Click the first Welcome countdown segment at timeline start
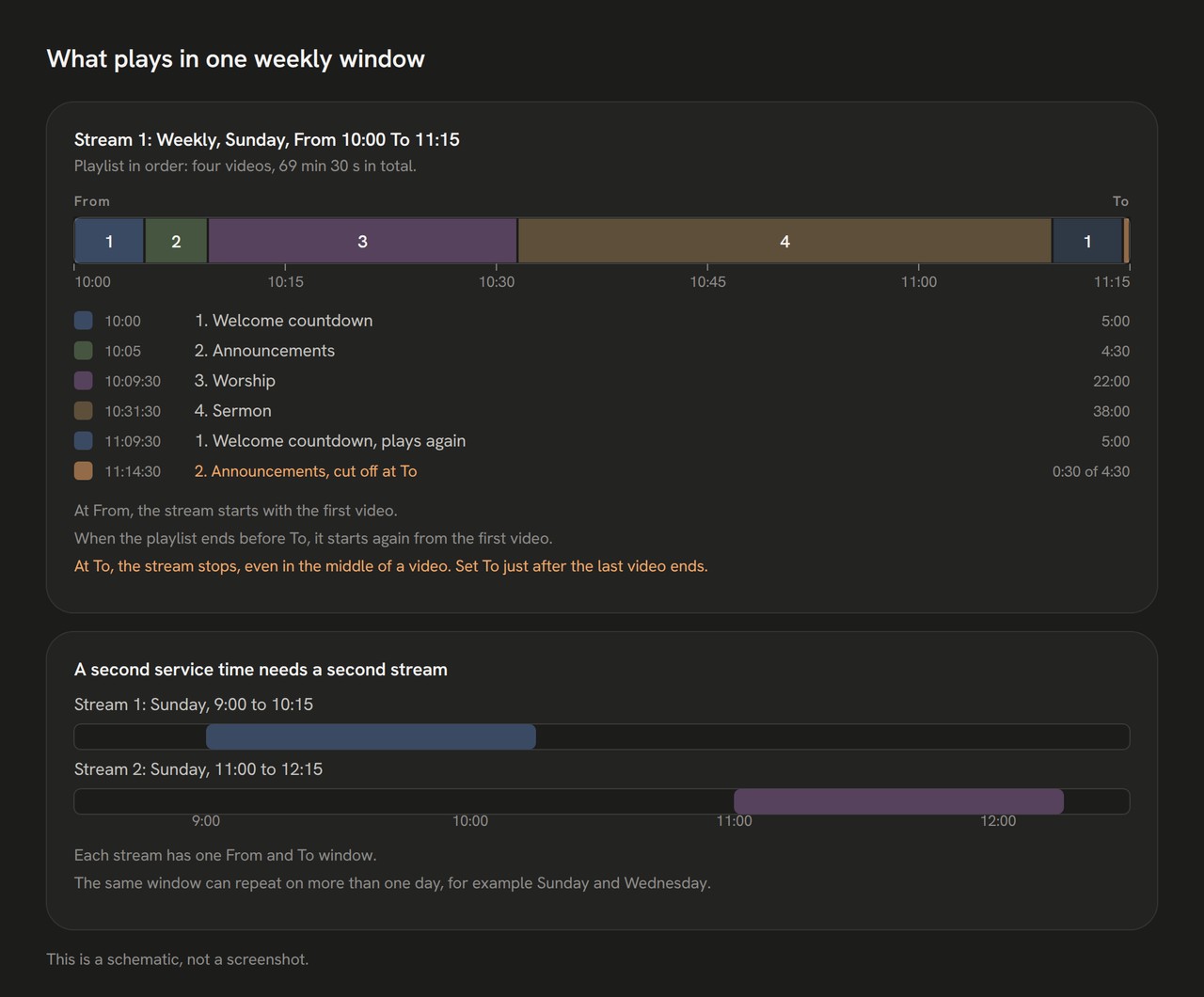 pyautogui.click(x=109, y=242)
